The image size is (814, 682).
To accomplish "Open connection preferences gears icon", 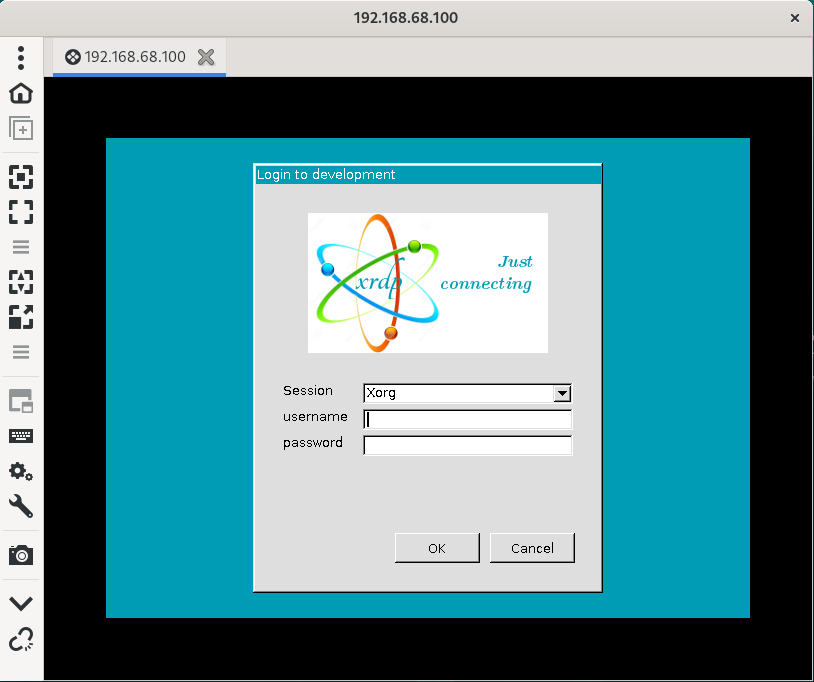I will coord(21,471).
